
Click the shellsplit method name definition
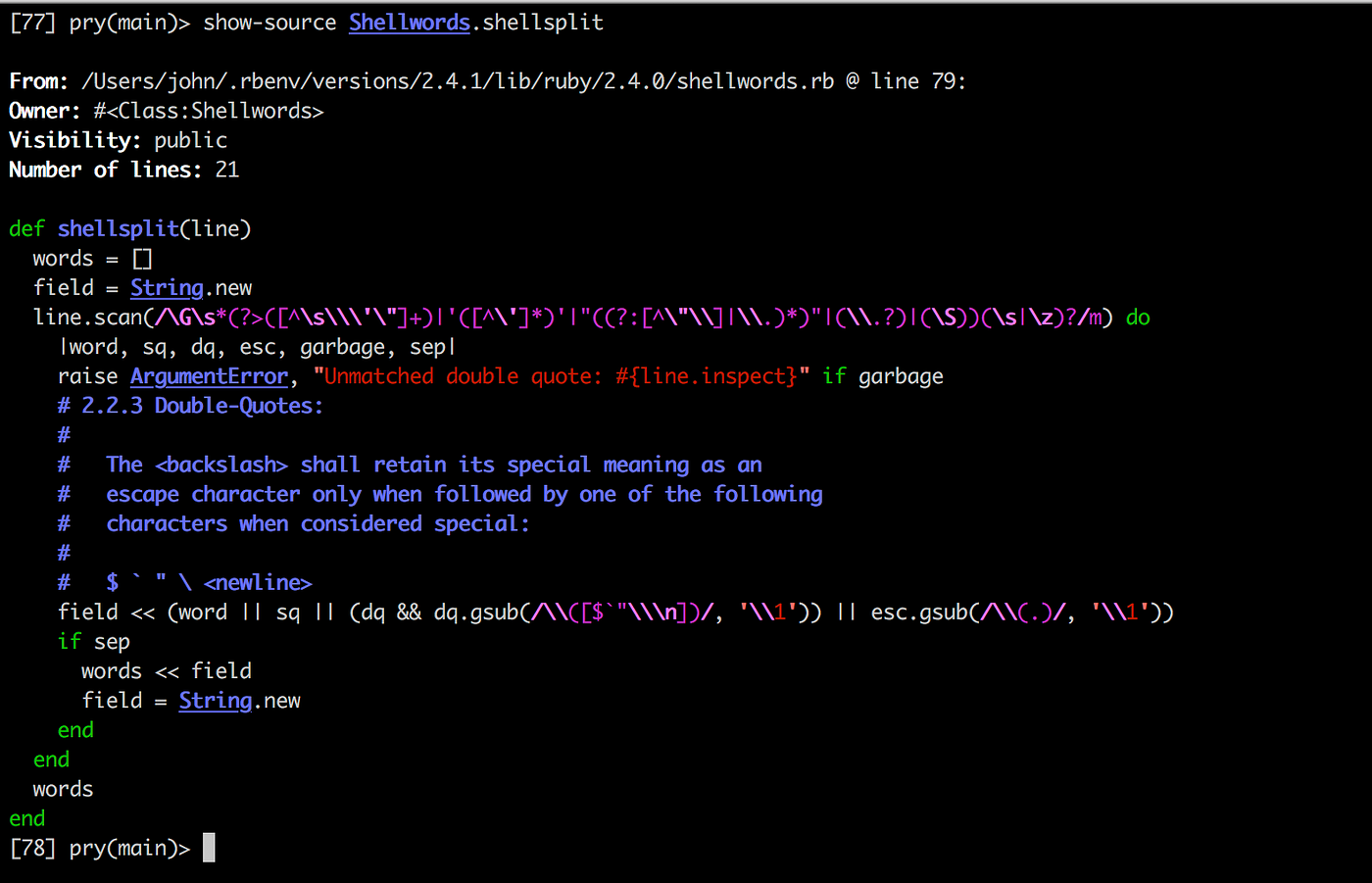(119, 228)
